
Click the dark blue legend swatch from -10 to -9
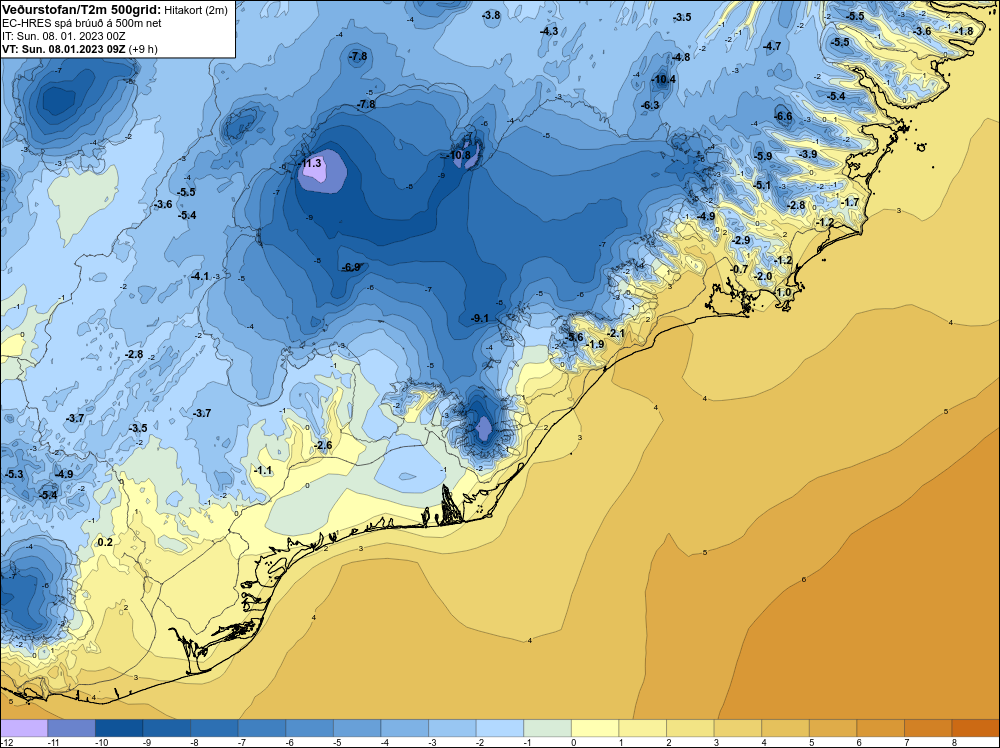(119, 728)
